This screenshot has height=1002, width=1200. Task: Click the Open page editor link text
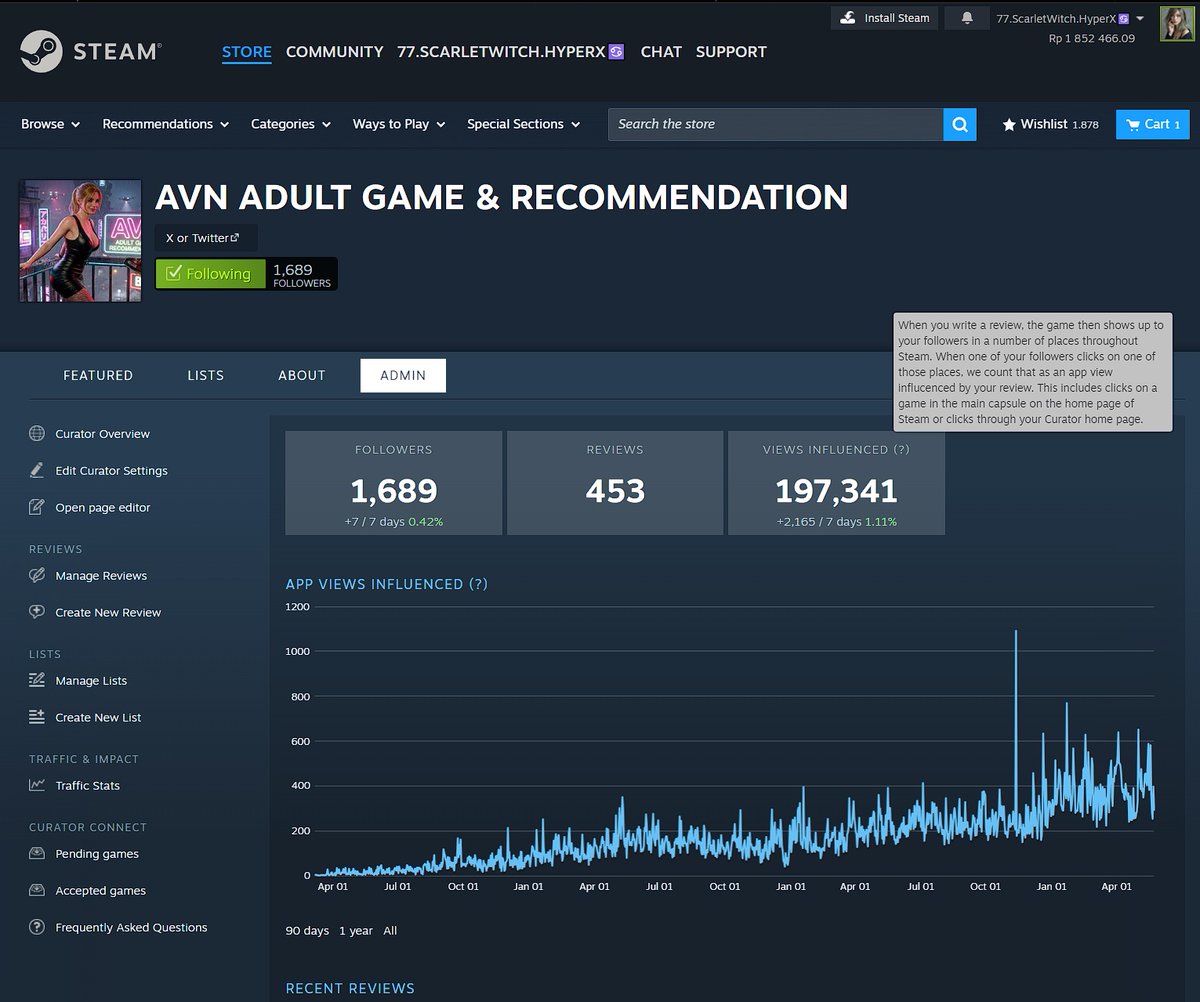click(103, 507)
